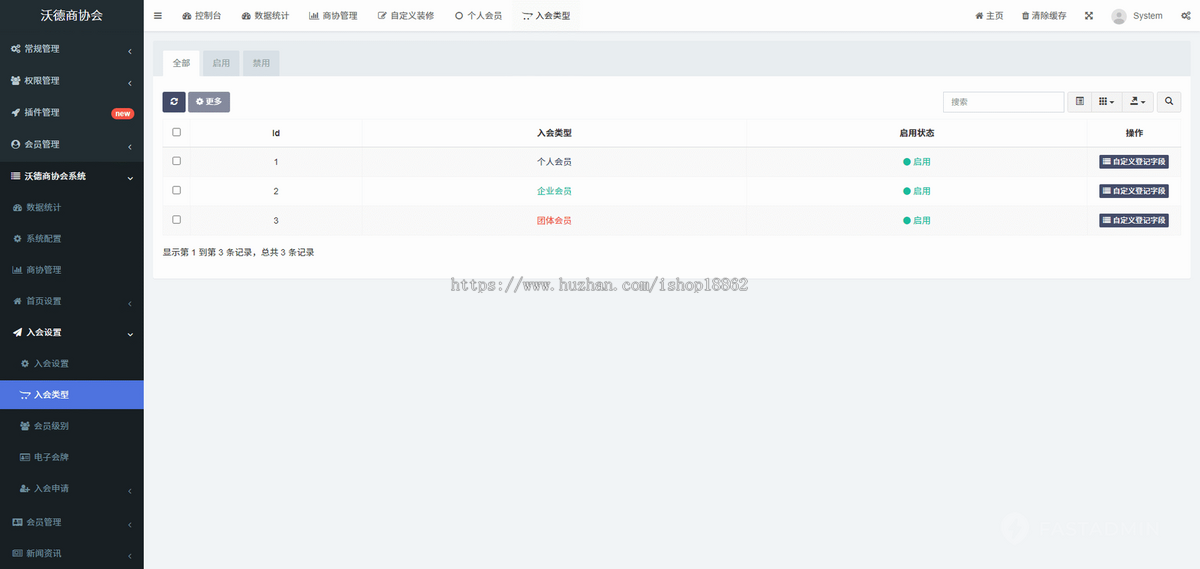Click 自定义登记字段 button for 个人会员
The image size is (1200, 569).
(1134, 161)
